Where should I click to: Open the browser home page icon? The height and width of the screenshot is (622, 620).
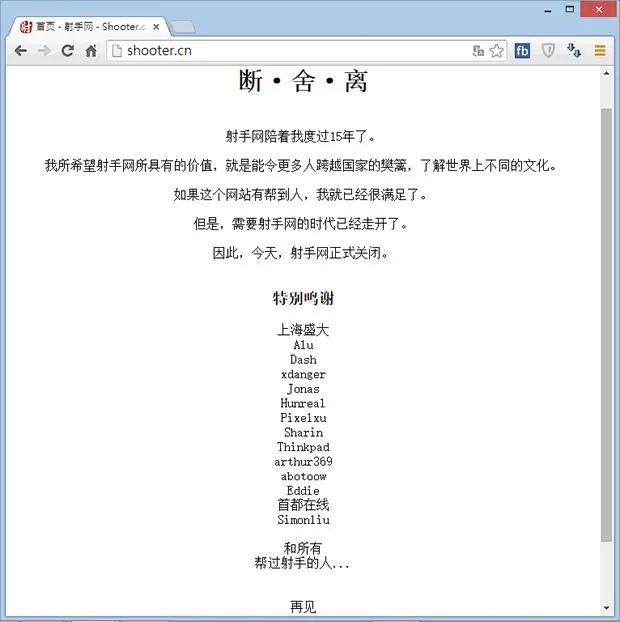(x=91, y=51)
